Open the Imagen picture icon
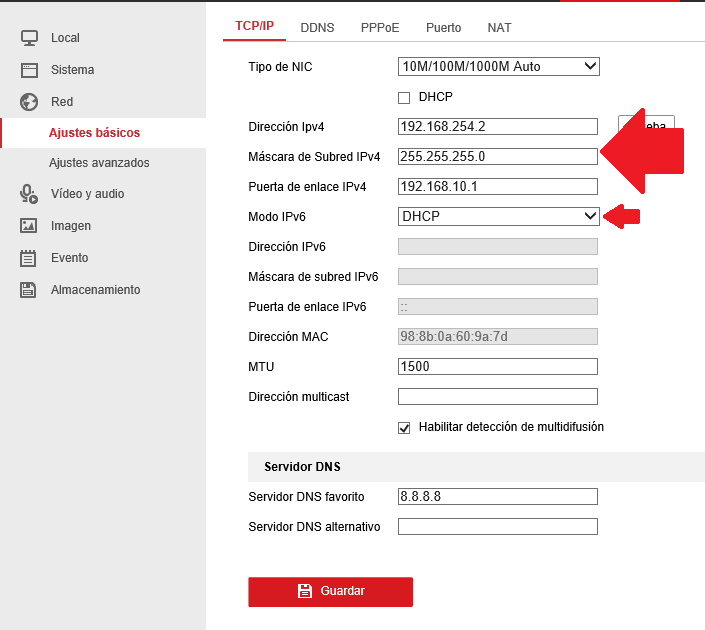Image resolution: width=705 pixels, height=630 pixels. click(28, 226)
